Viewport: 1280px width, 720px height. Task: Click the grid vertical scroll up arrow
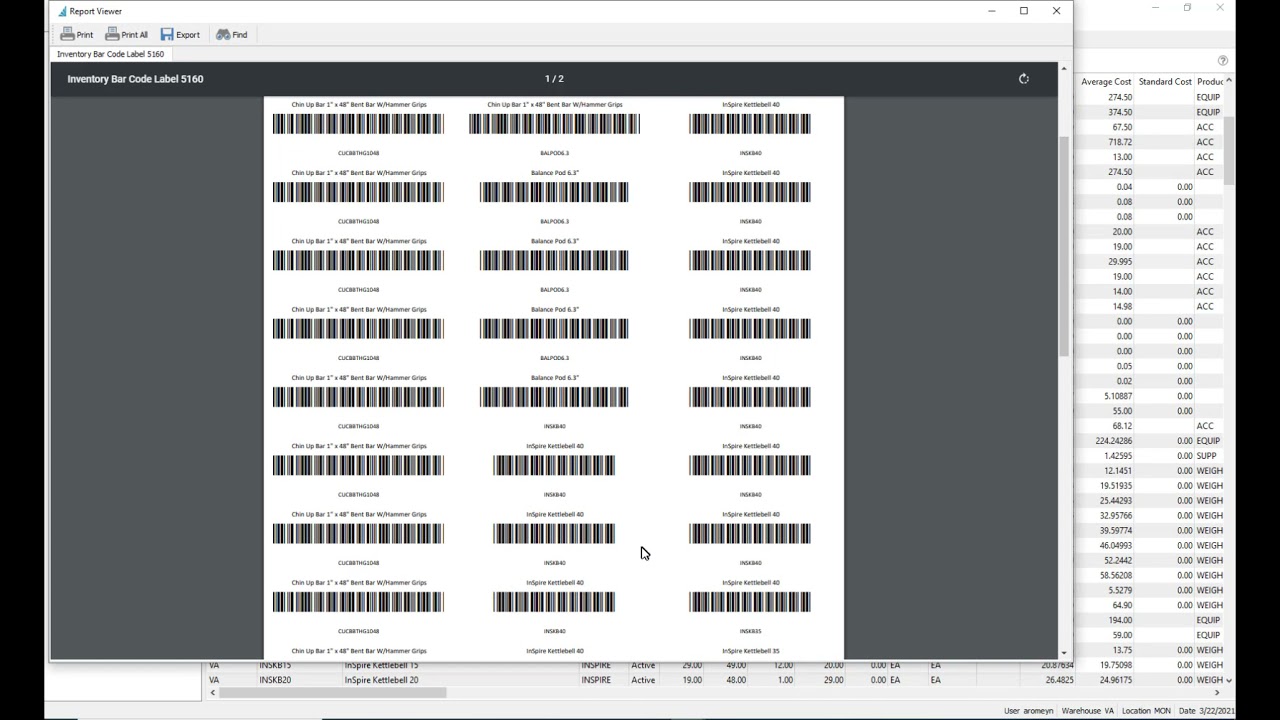tap(1229, 81)
